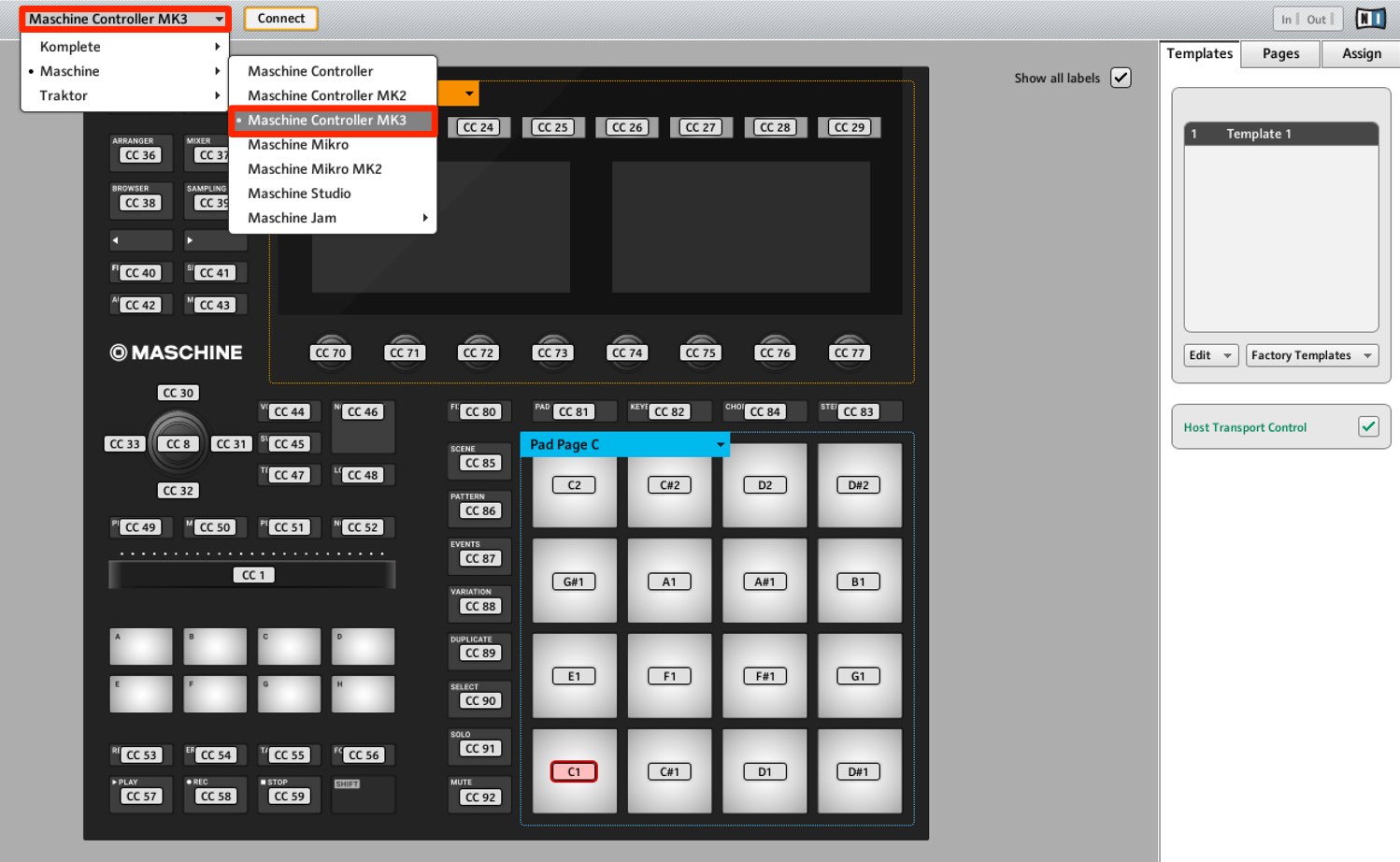Click the right controller display screen
Viewport: 1400px width, 862px height.
(x=741, y=227)
